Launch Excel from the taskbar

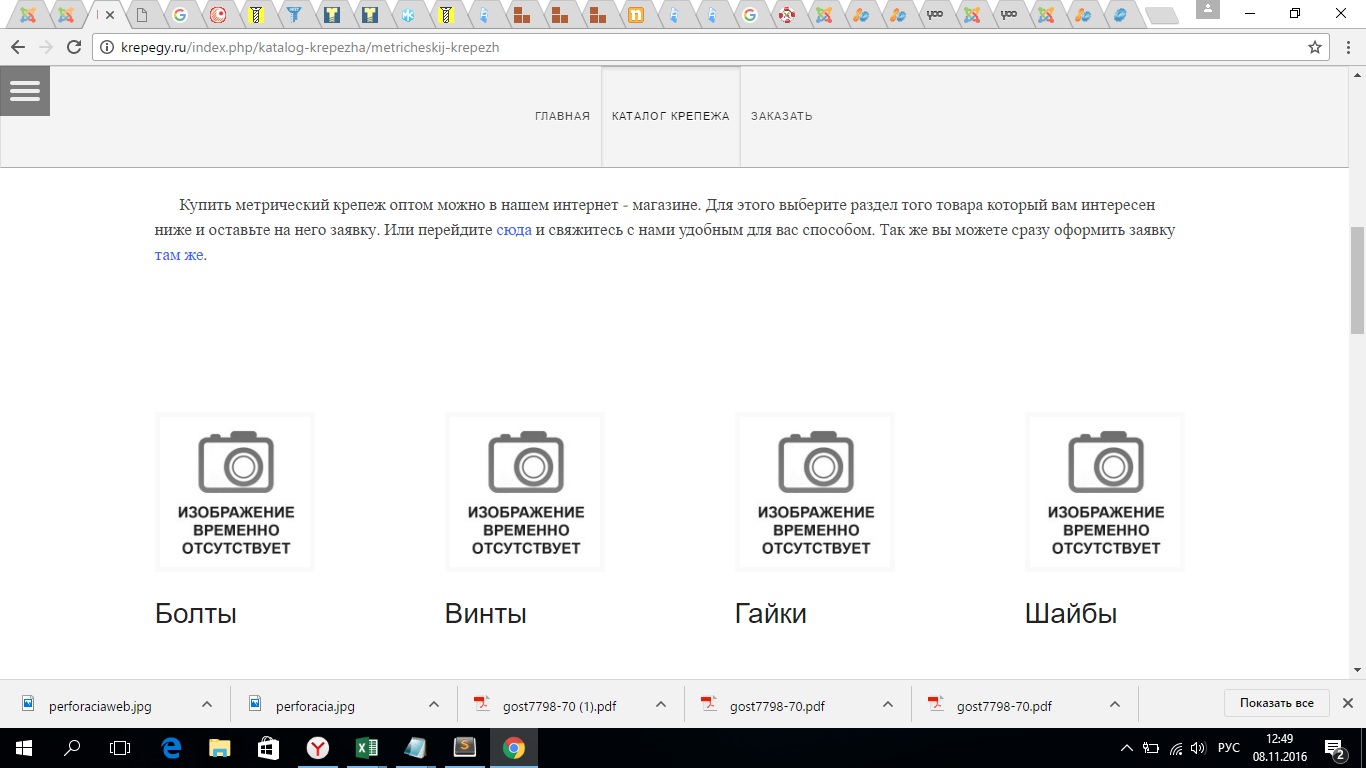pyautogui.click(x=366, y=748)
